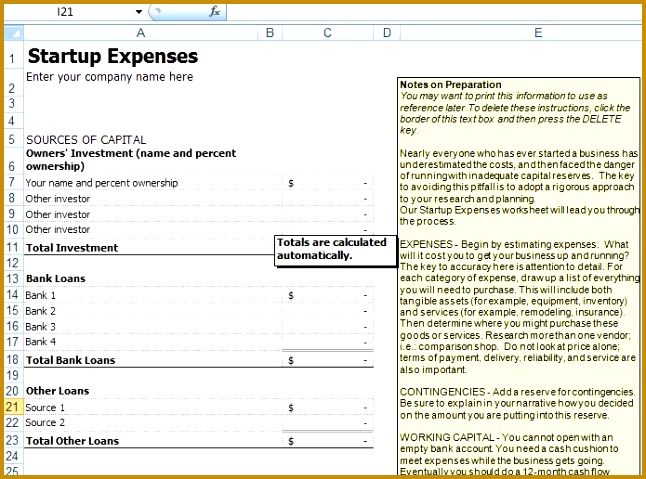Click 'Totals are calculated automatically' callout

pyautogui.click(x=335, y=251)
